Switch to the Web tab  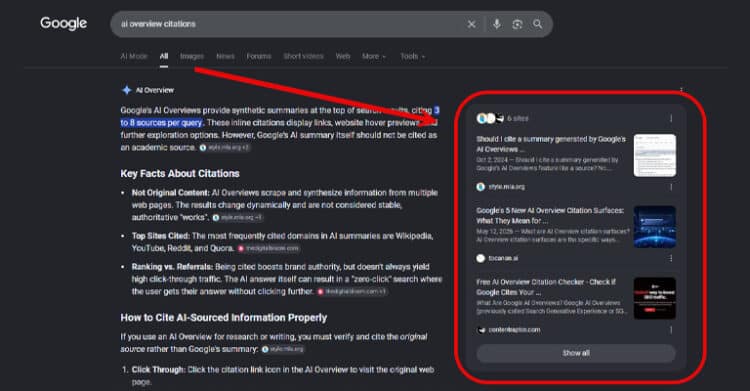(342, 56)
